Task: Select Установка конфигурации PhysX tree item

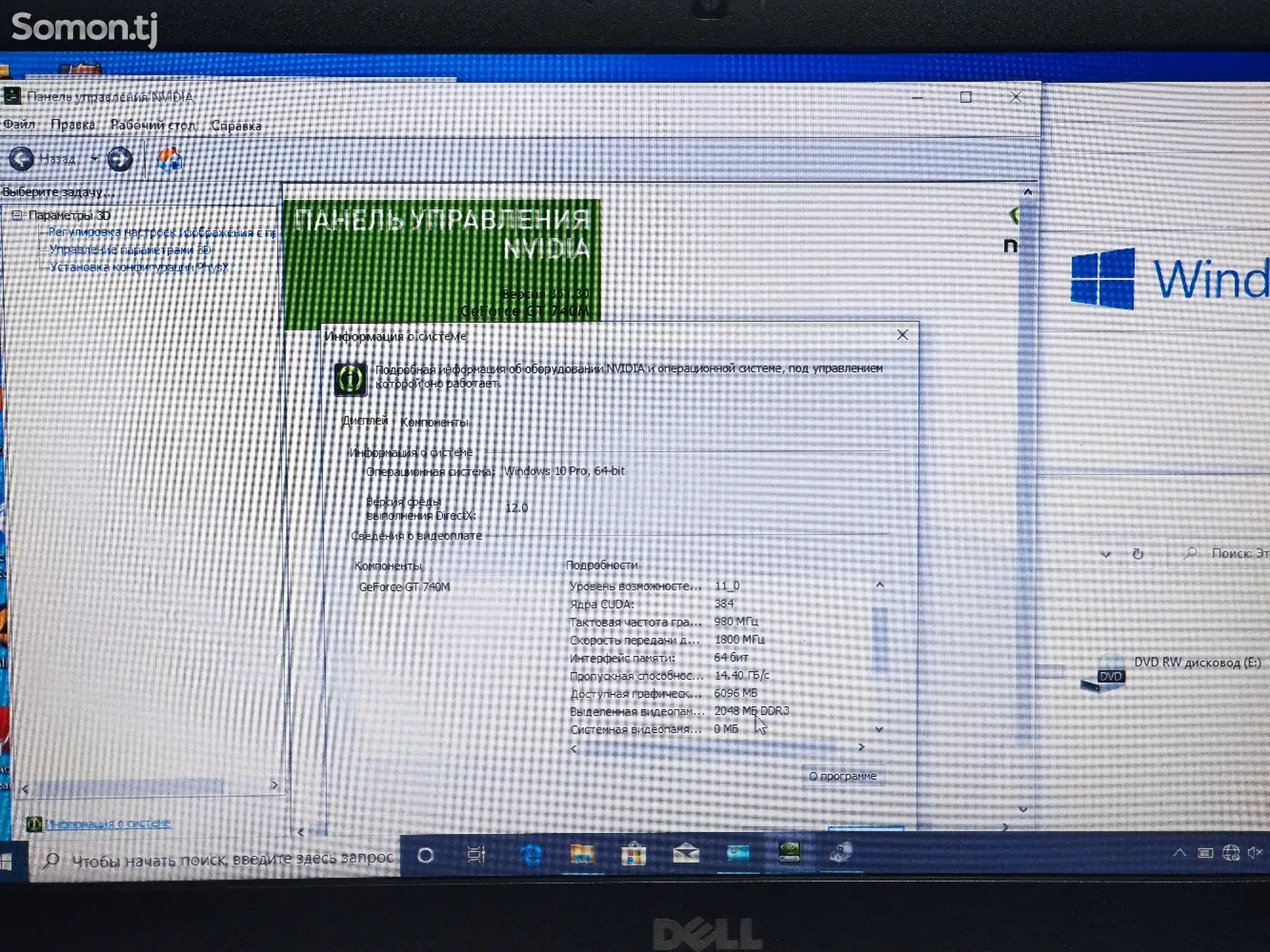Action: point(139,267)
